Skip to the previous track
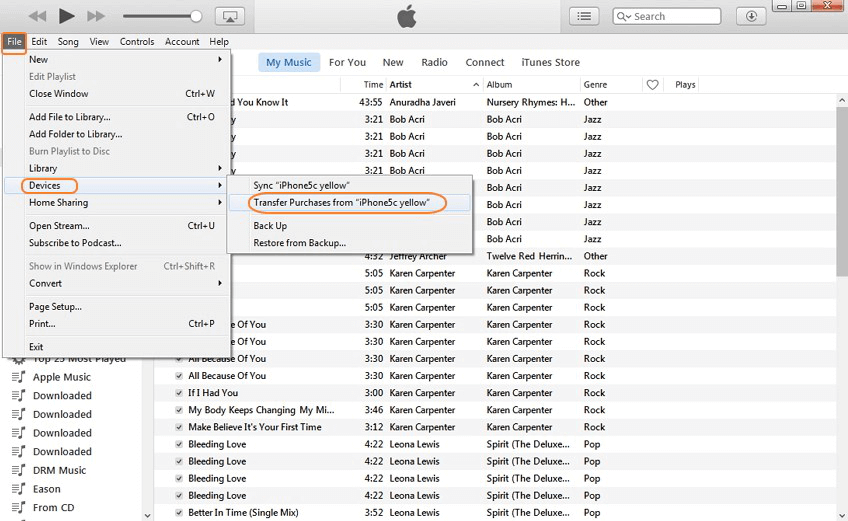 point(37,16)
